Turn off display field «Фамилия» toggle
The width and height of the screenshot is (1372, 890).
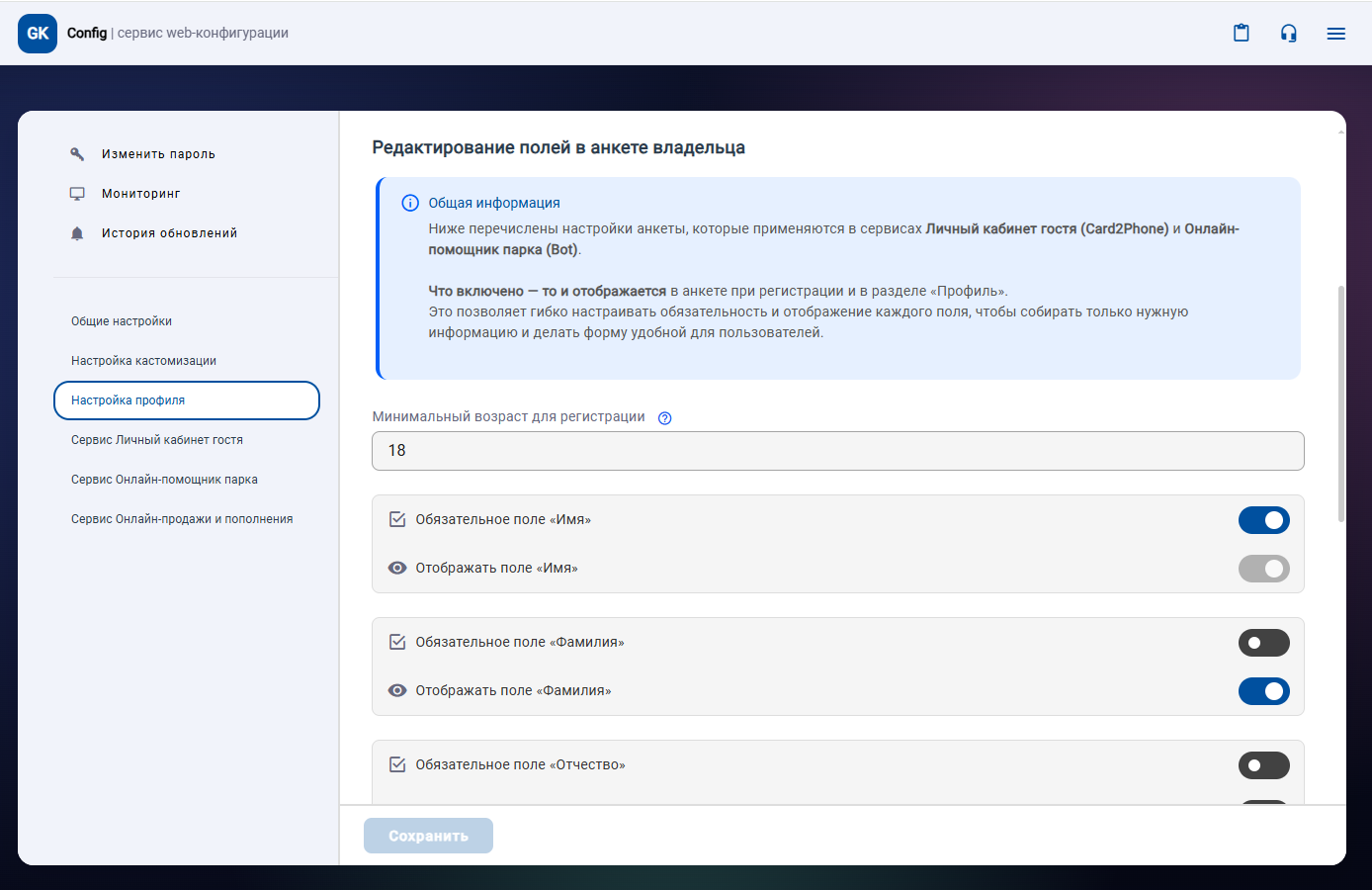[1263, 691]
